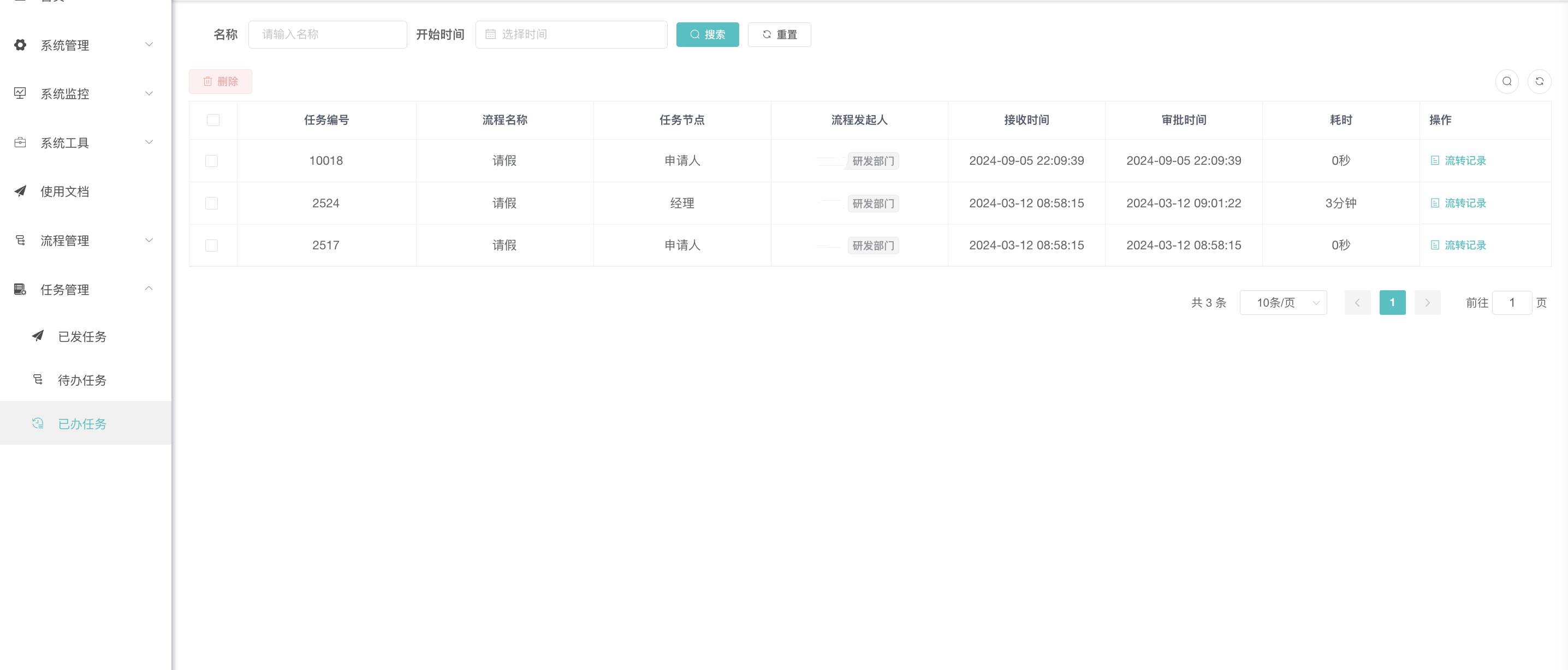Click the gear icon next to 系统管理
Image resolution: width=1568 pixels, height=670 pixels.
point(20,45)
